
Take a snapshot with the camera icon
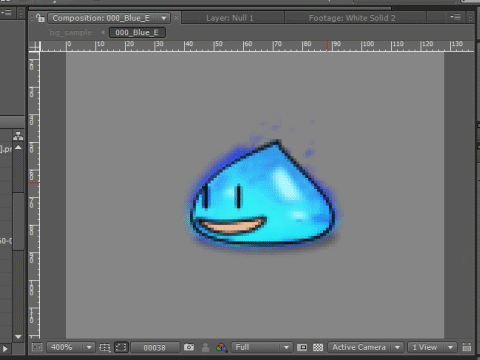coord(189,347)
